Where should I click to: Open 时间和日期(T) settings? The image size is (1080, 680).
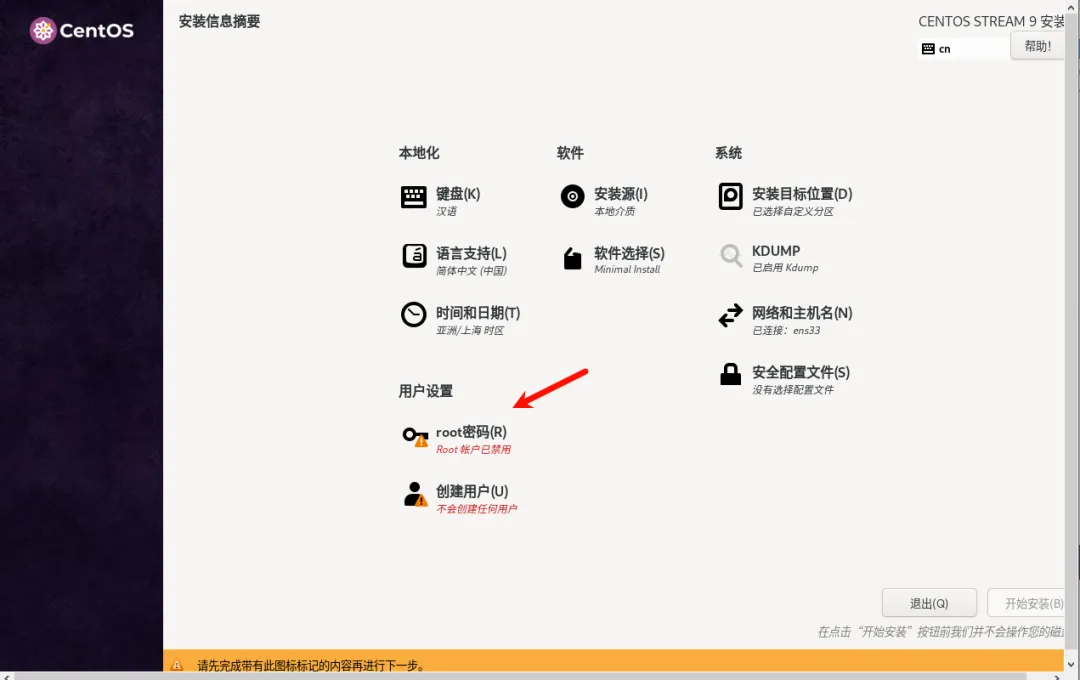478,313
